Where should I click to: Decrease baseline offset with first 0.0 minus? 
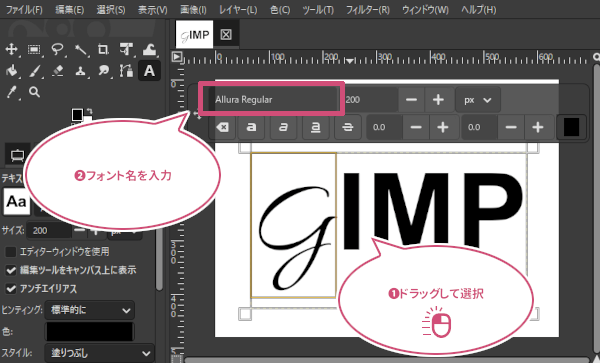416,127
